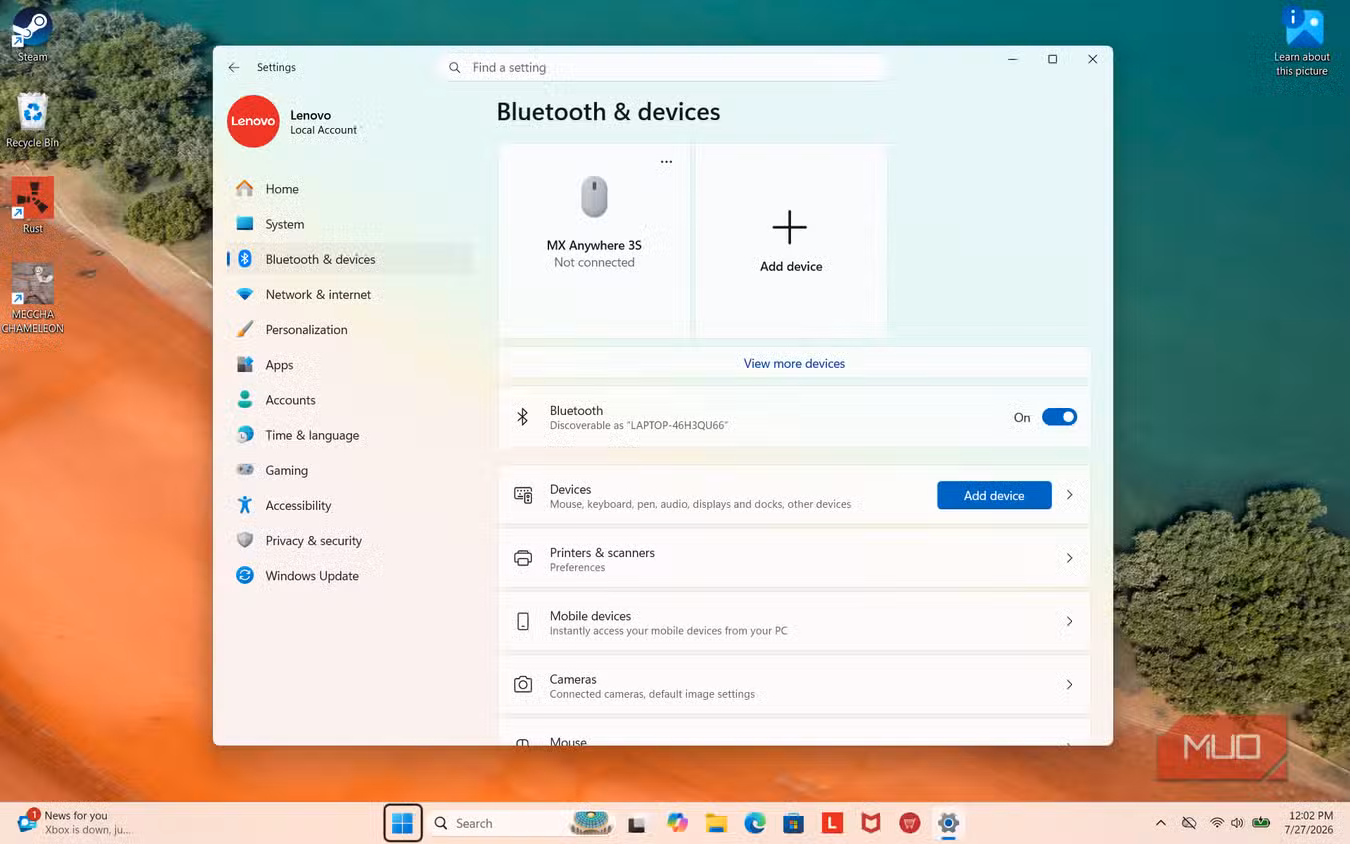
Task: Maximize the Settings window
Action: tap(1052, 60)
